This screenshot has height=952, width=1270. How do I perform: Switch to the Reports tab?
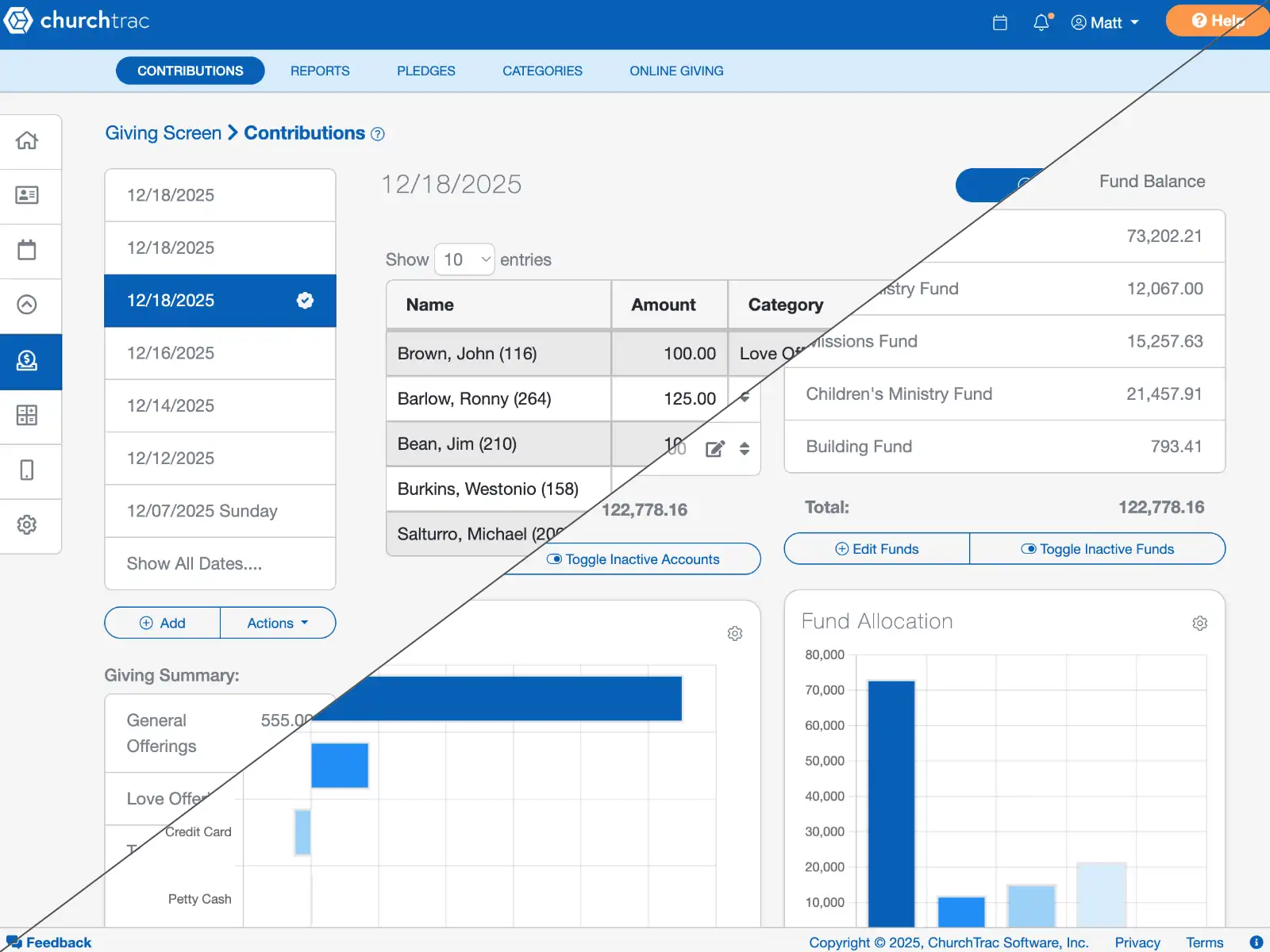pos(320,71)
